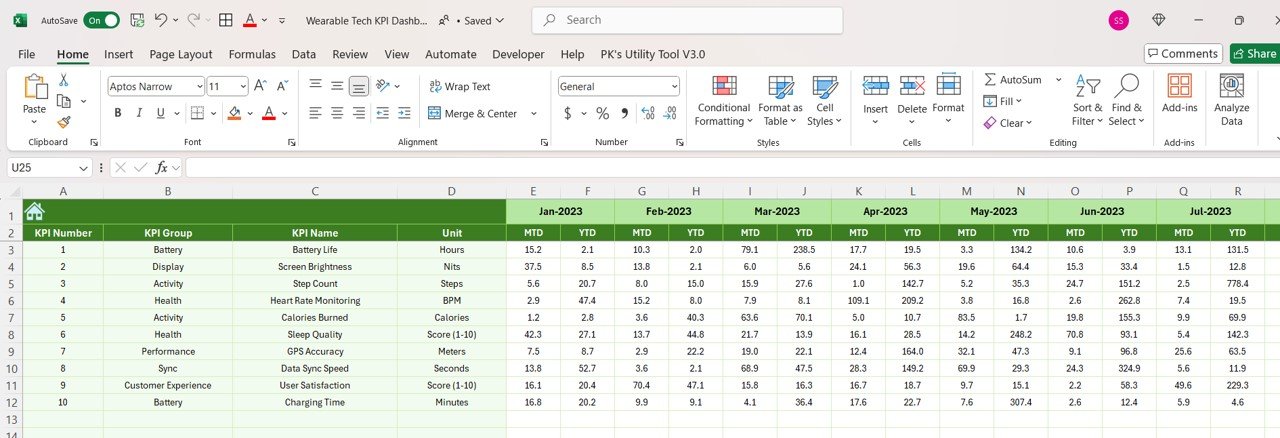Click the Merge & Center button
This screenshot has height=438, width=1280.
click(x=472, y=113)
